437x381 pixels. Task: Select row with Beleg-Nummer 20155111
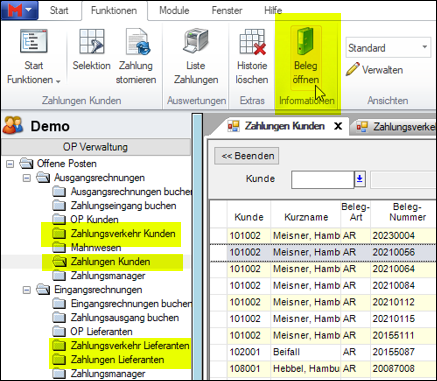(323, 336)
